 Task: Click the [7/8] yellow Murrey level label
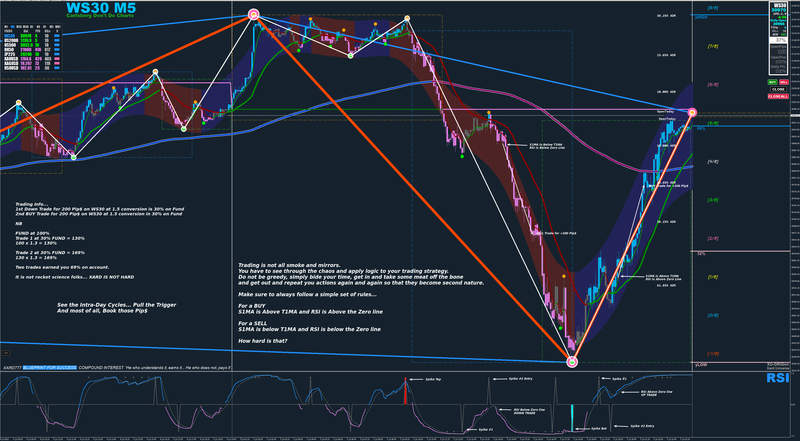[713, 46]
